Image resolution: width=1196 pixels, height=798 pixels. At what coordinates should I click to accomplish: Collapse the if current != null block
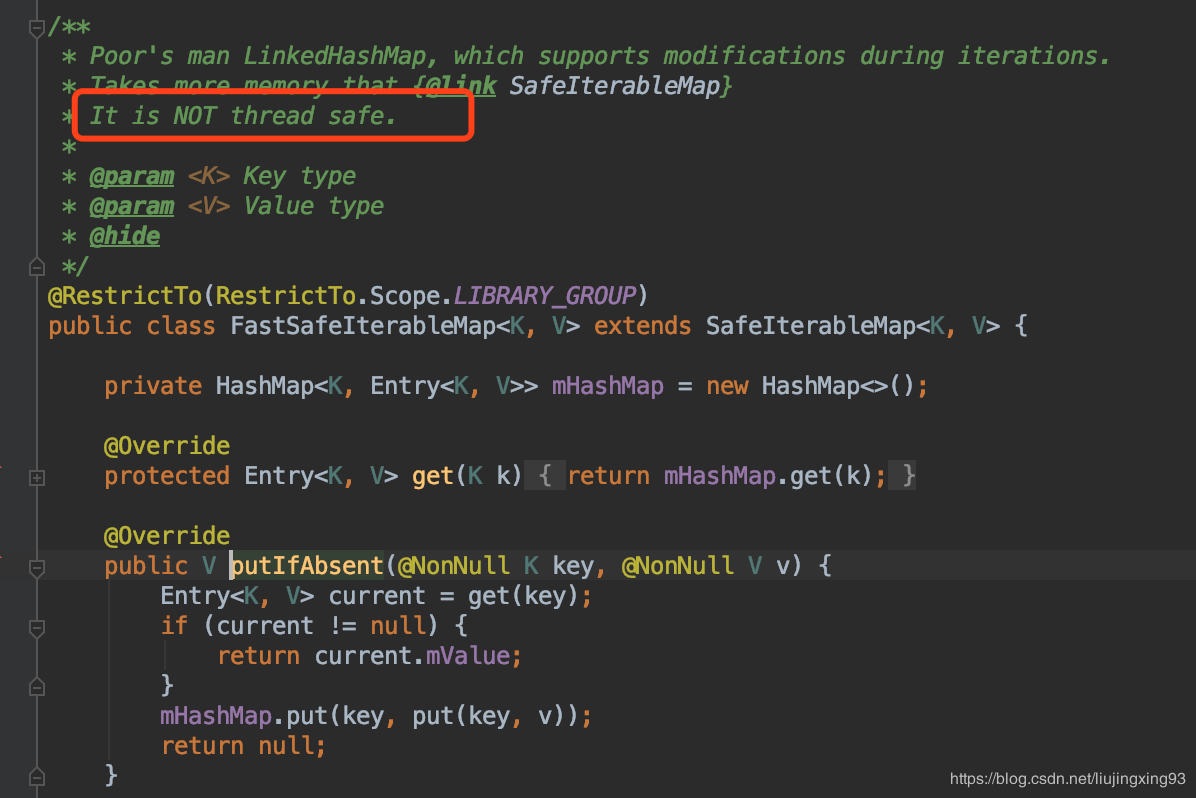tap(36, 628)
